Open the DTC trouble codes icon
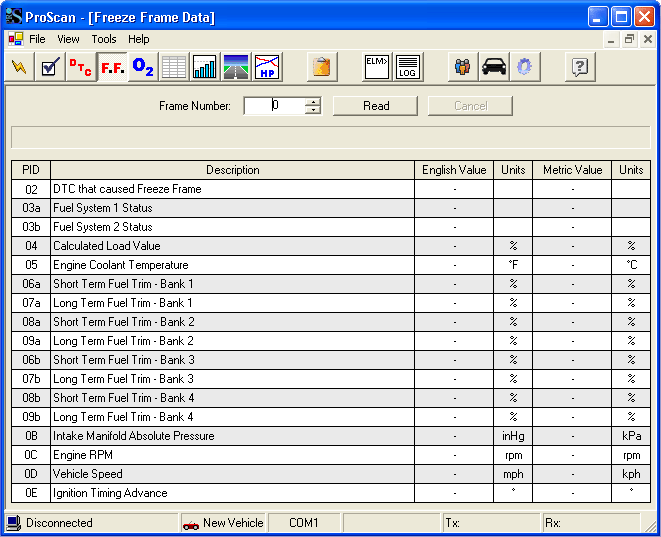The image size is (661, 537). tap(81, 67)
